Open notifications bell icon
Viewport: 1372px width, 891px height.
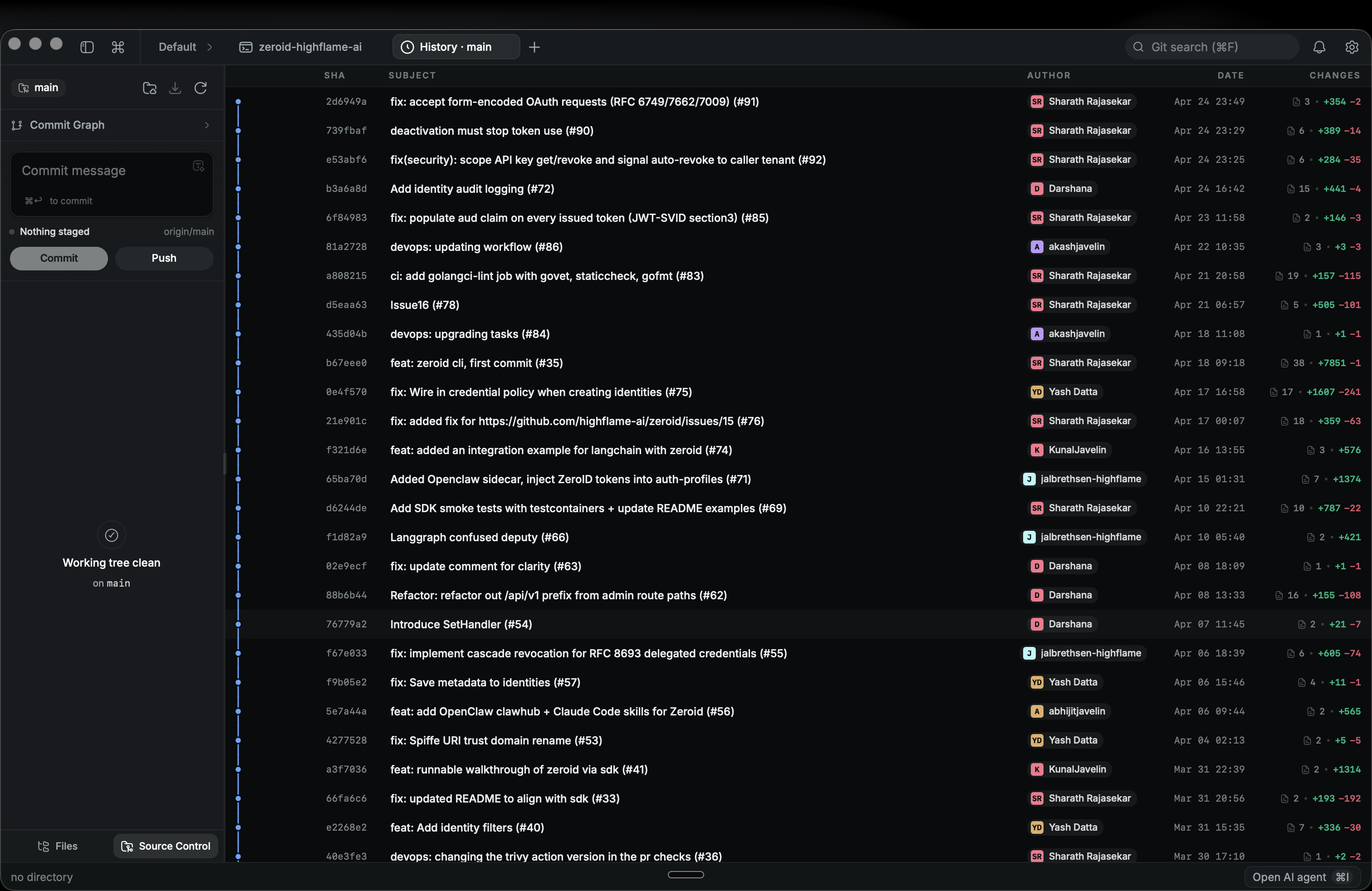(1319, 47)
